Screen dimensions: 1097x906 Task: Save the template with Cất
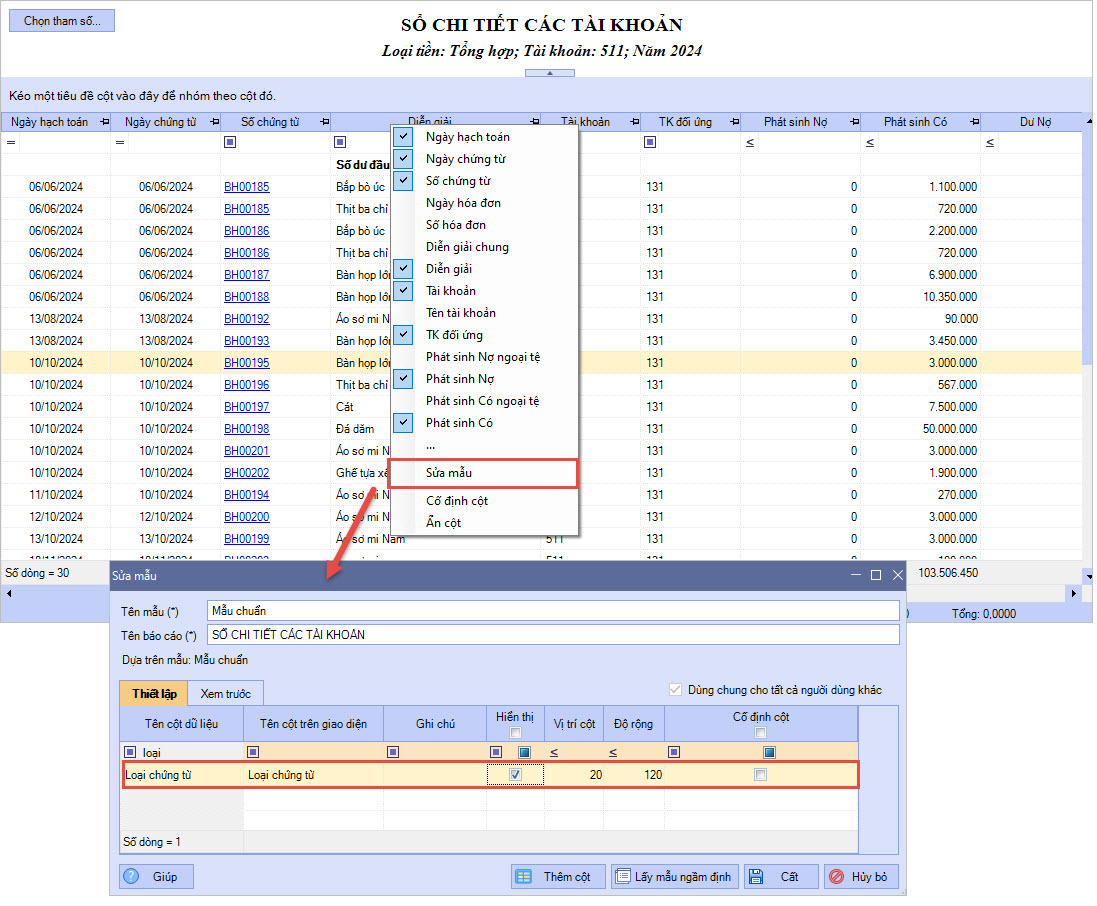[780, 877]
